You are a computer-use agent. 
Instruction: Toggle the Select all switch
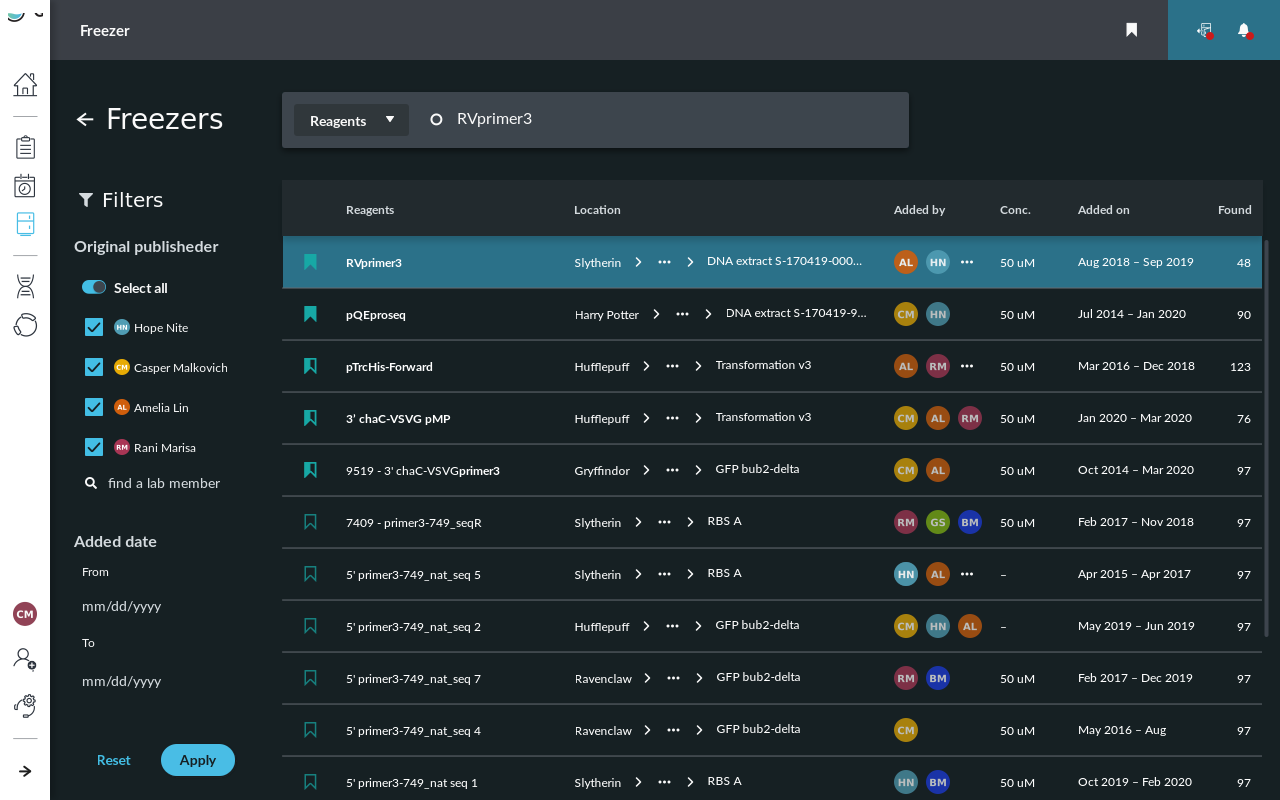point(94,288)
